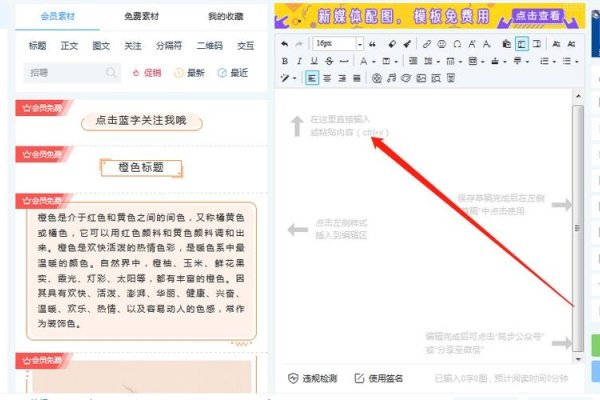Click 违规检测 at editor bottom
The width and height of the screenshot is (600, 400).
point(312,379)
